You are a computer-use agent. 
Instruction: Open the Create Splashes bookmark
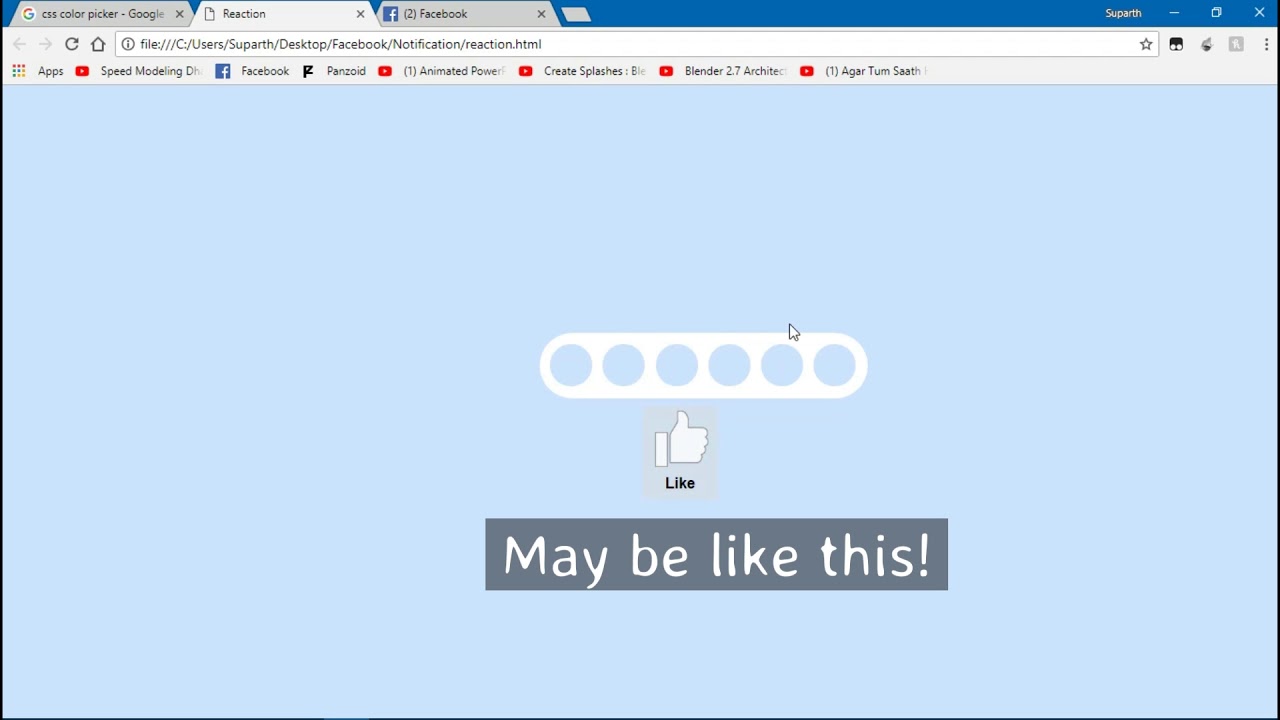(582, 71)
